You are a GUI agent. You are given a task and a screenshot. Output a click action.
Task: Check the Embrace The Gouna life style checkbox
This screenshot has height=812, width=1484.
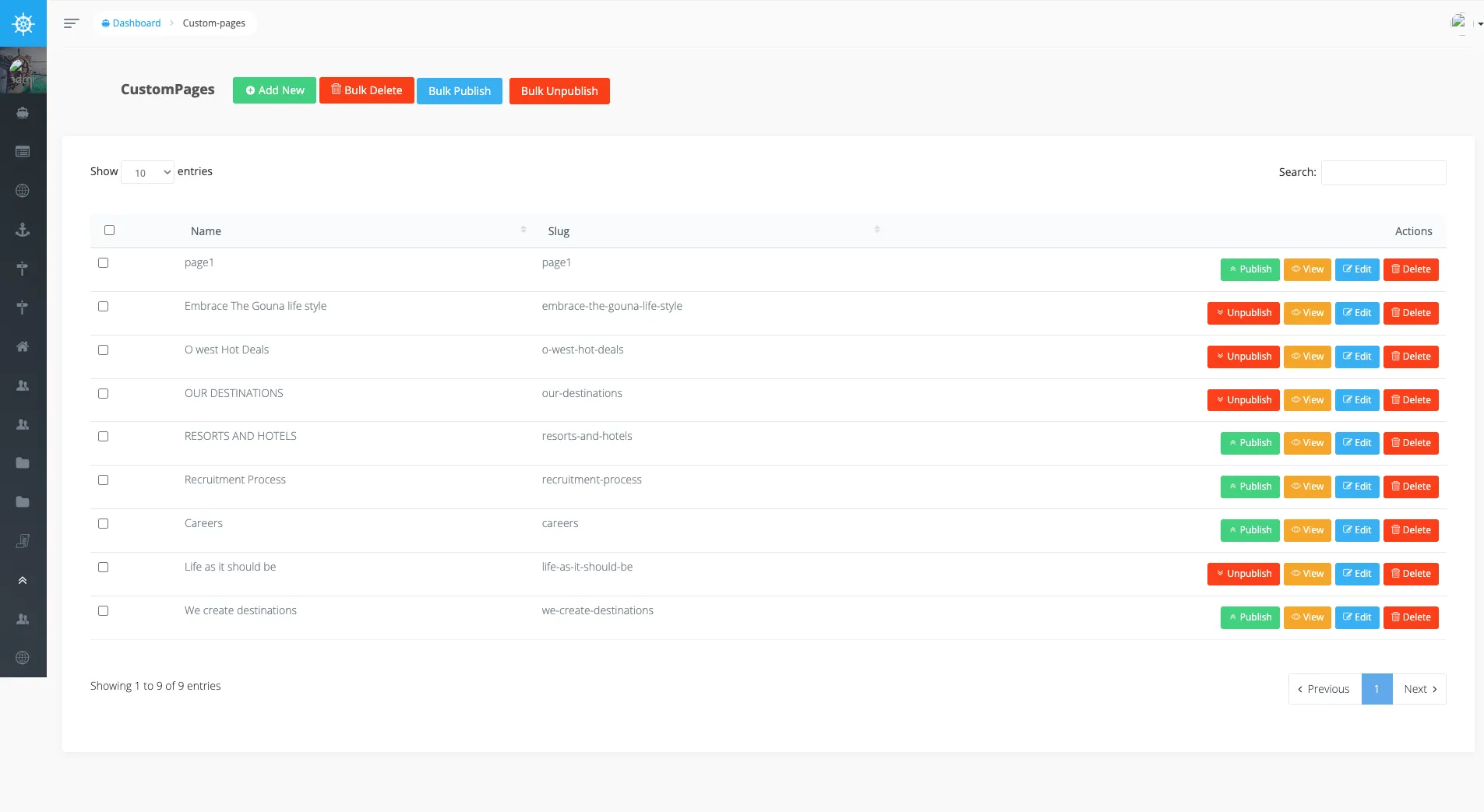point(103,306)
